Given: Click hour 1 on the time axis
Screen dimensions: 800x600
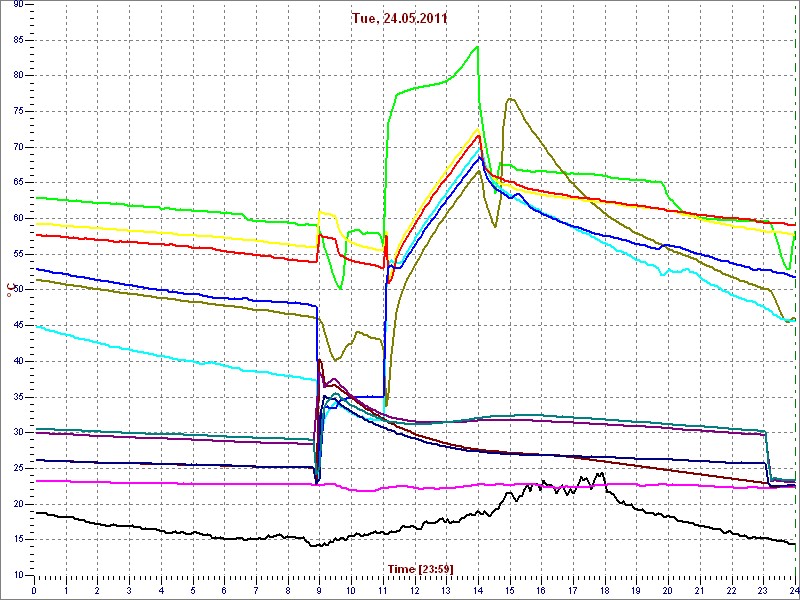Looking at the screenshot, I should [66, 590].
